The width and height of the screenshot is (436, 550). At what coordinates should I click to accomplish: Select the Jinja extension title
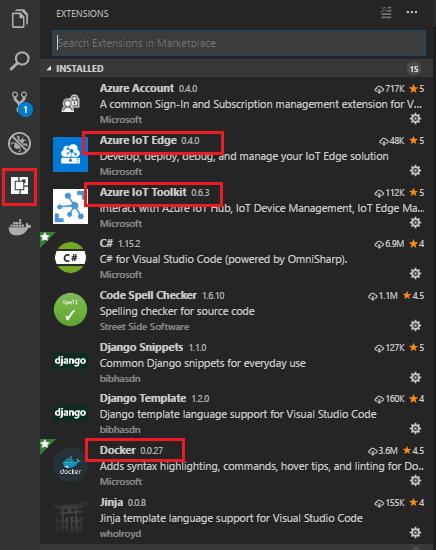[x=111, y=502]
